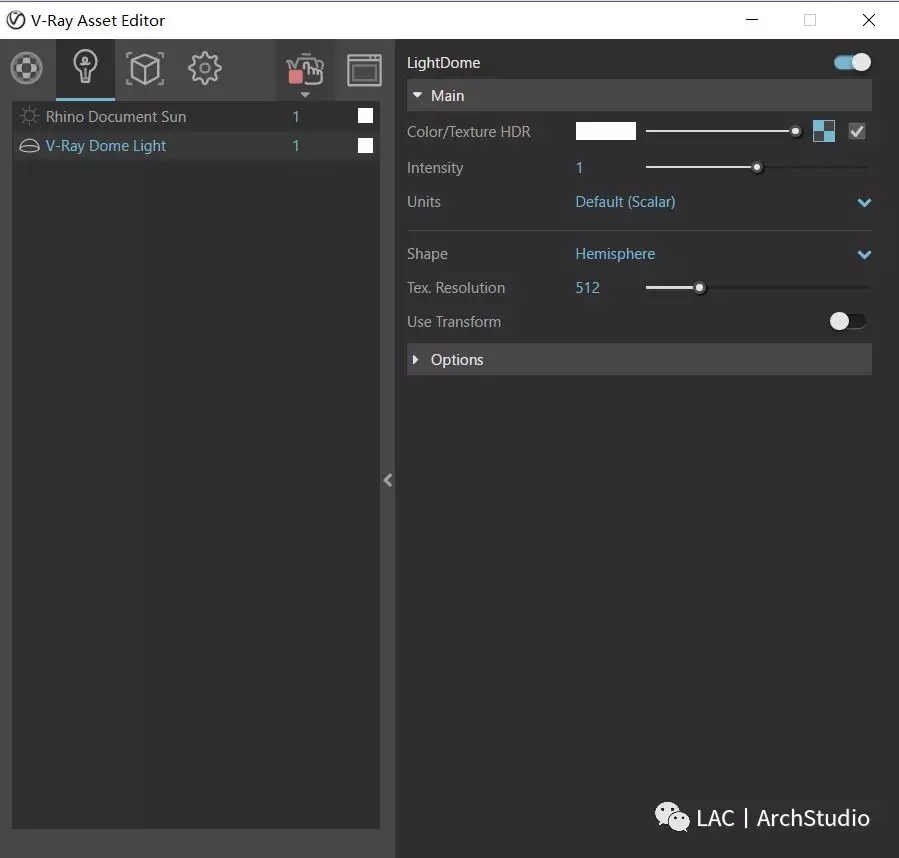Open the Units dropdown Default (Scalar)
899x858 pixels.
click(723, 202)
